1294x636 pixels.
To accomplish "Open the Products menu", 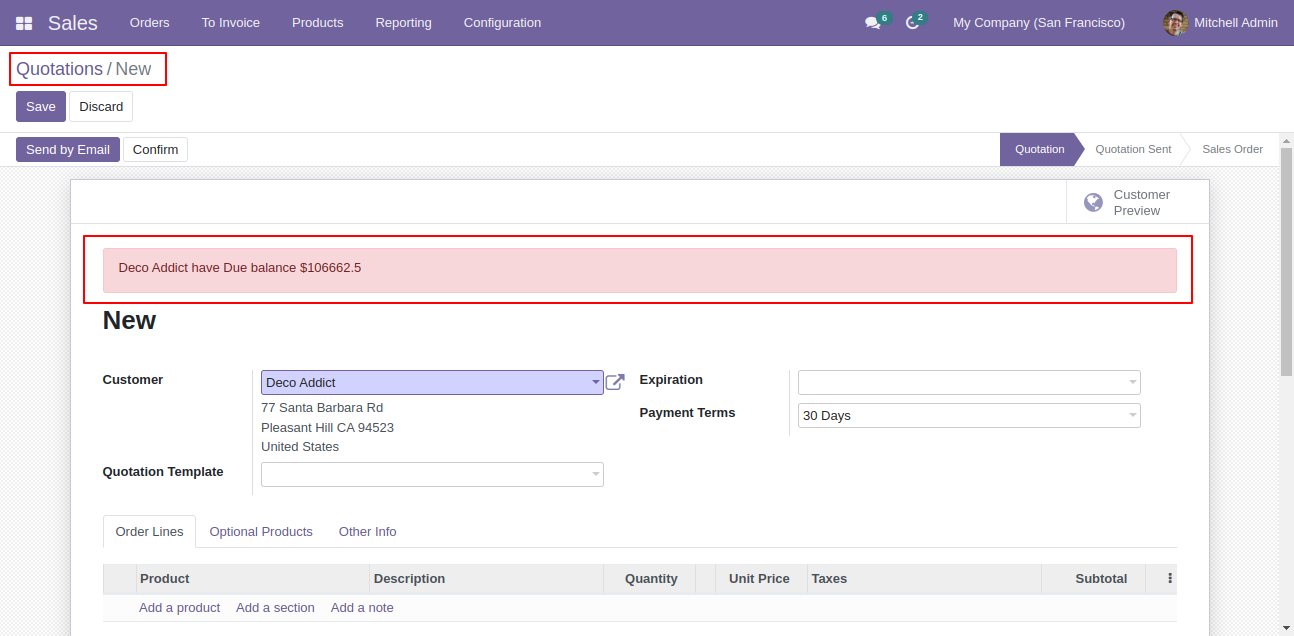I will click(318, 23).
